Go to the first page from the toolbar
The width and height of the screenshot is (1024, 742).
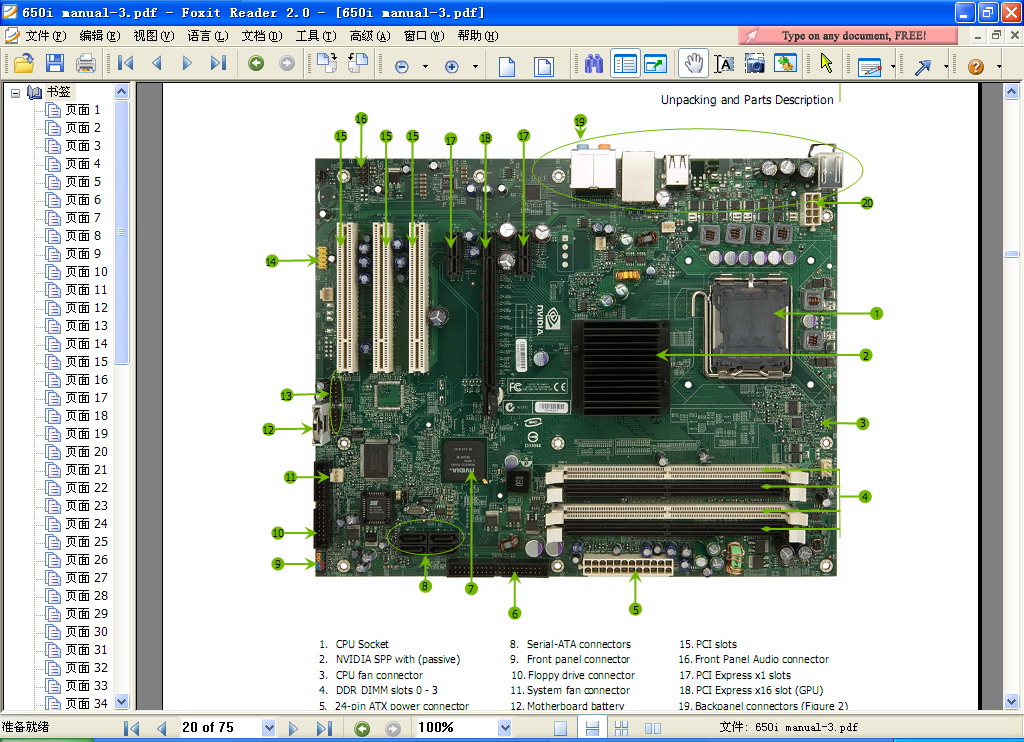click(x=125, y=63)
